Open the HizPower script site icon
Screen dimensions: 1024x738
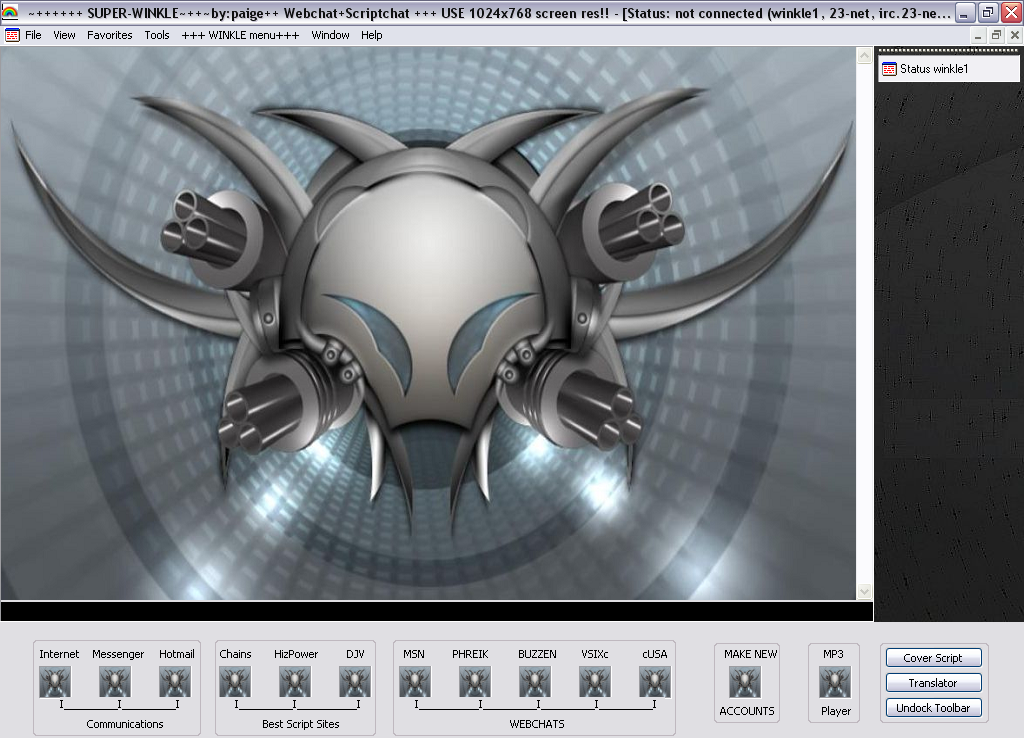point(295,682)
